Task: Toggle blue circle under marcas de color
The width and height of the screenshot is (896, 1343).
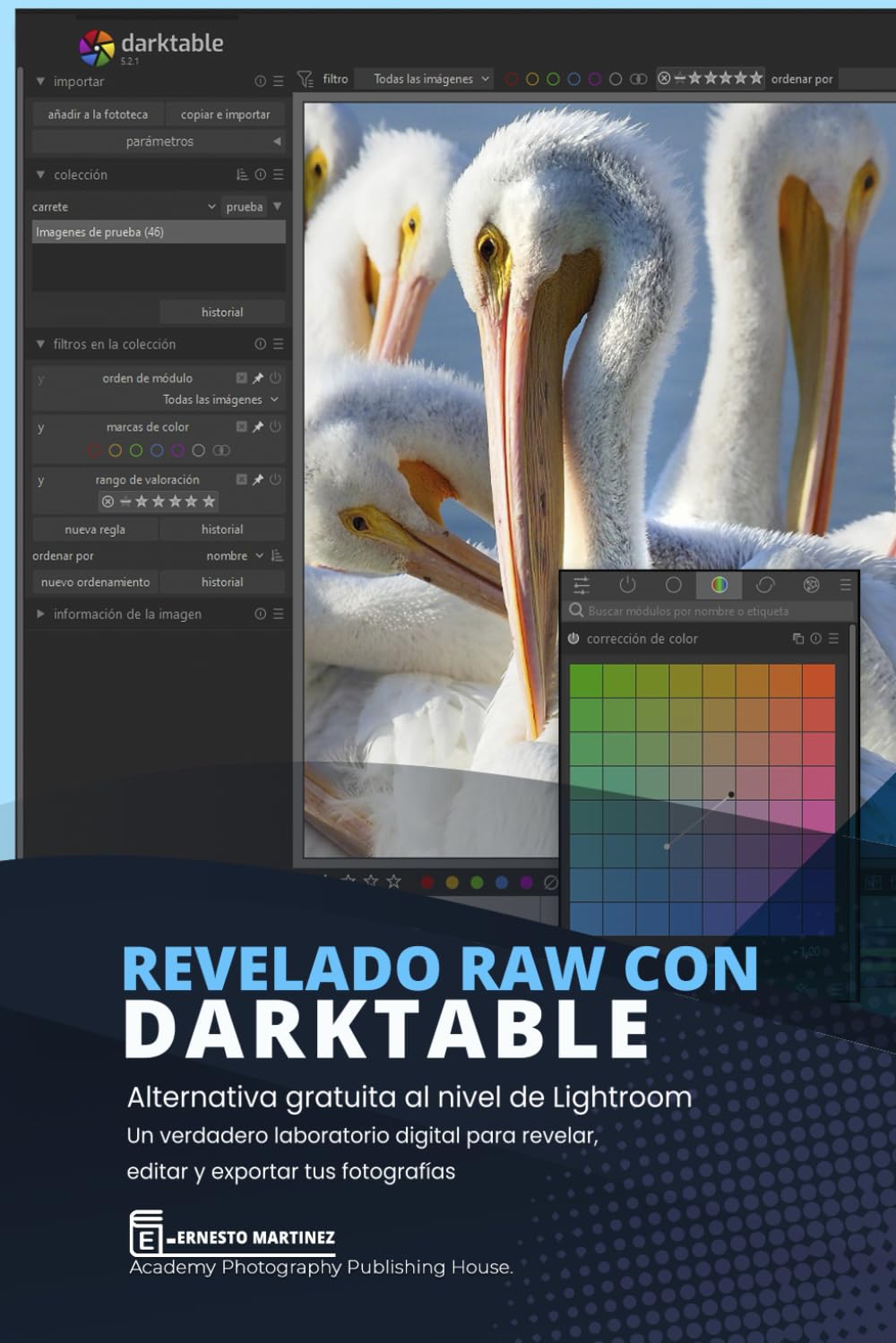Action: point(157,451)
